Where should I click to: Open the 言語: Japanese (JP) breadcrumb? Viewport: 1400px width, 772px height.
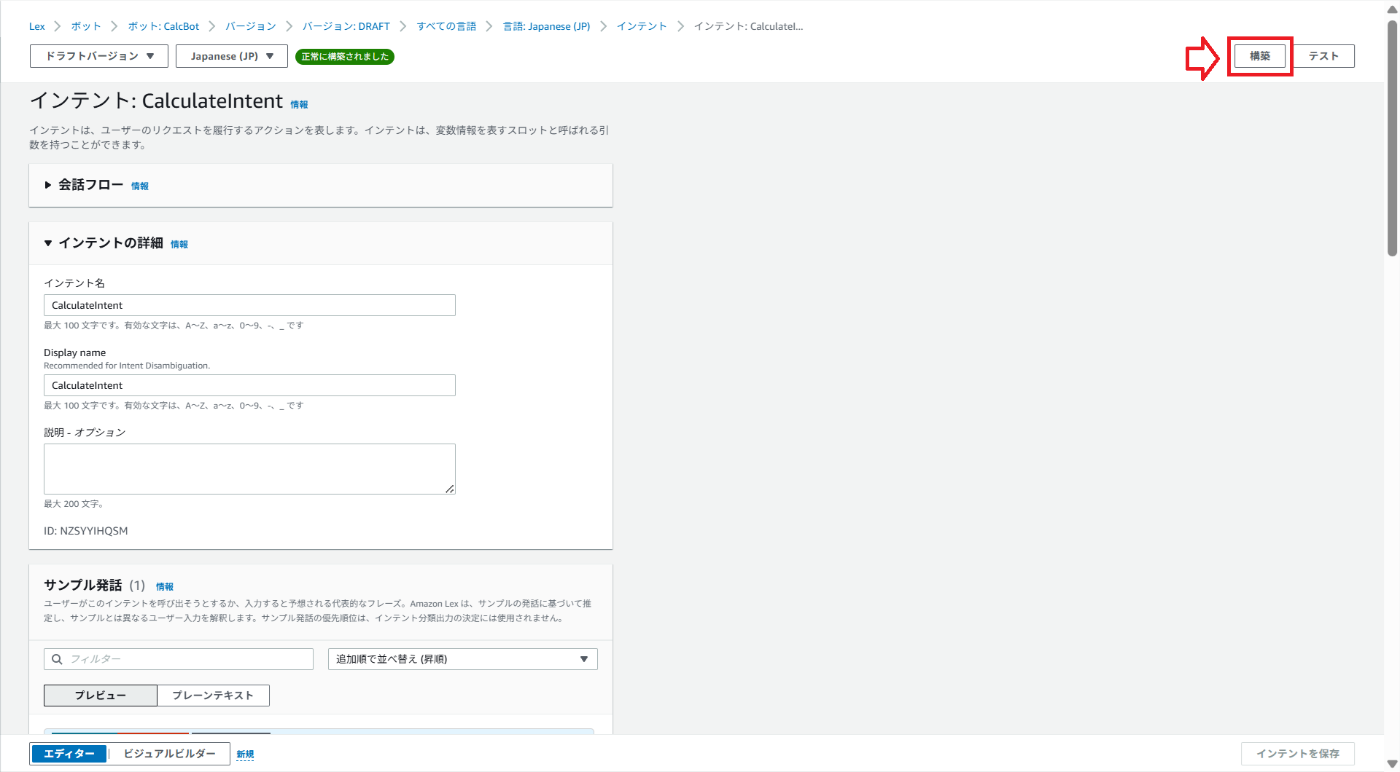[x=546, y=26]
